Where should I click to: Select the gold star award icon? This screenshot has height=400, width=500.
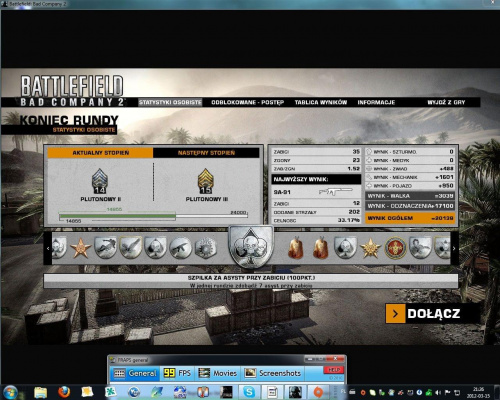click(x=370, y=248)
